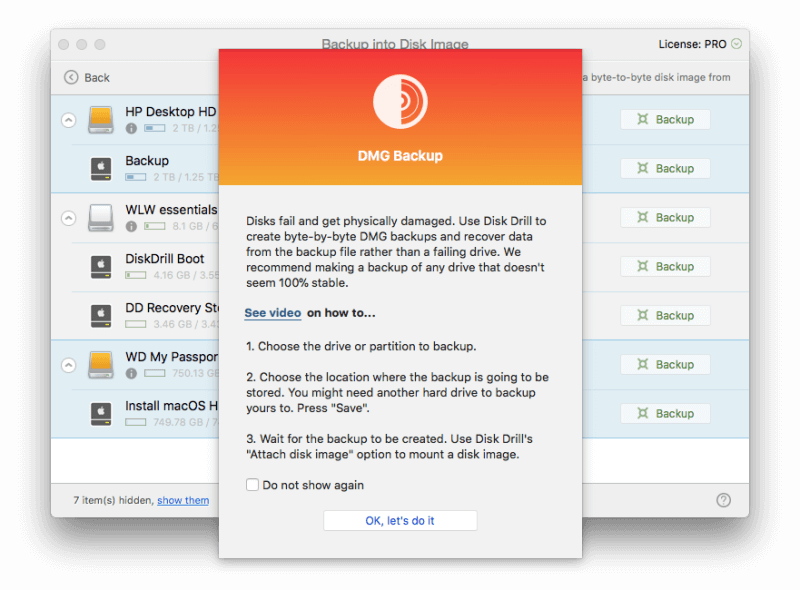This screenshot has height=590, width=800.
Task: Open the See video link
Action: tap(272, 313)
